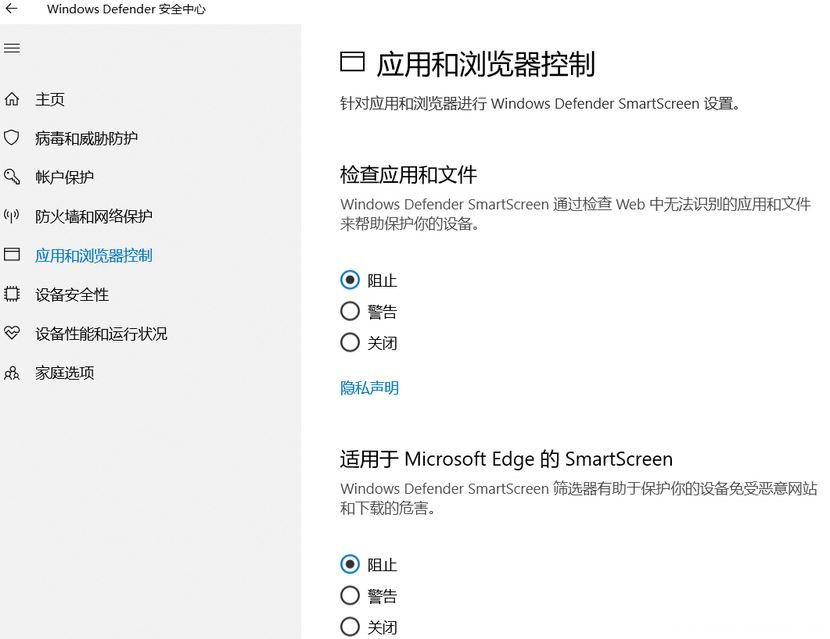Click the heart icon for 设备性能和运行状况
830x639 pixels.
(x=12, y=333)
